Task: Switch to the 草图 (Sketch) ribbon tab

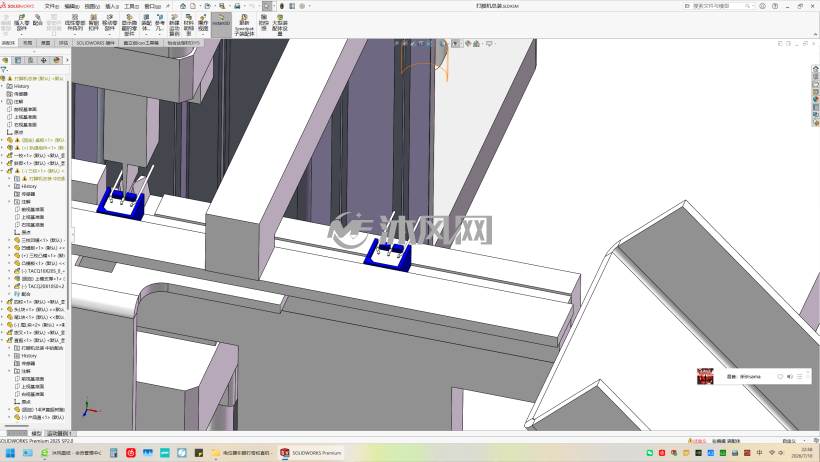Action: coord(45,43)
